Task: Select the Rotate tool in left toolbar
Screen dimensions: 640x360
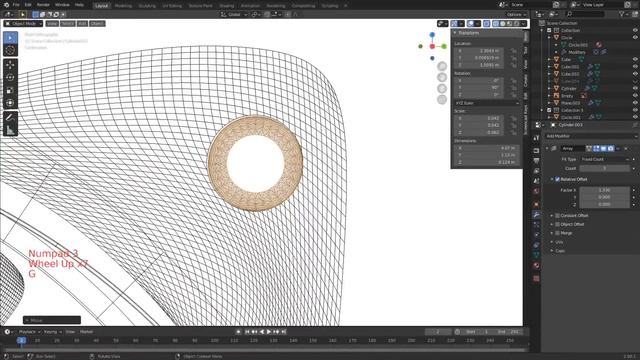Action: click(11, 77)
